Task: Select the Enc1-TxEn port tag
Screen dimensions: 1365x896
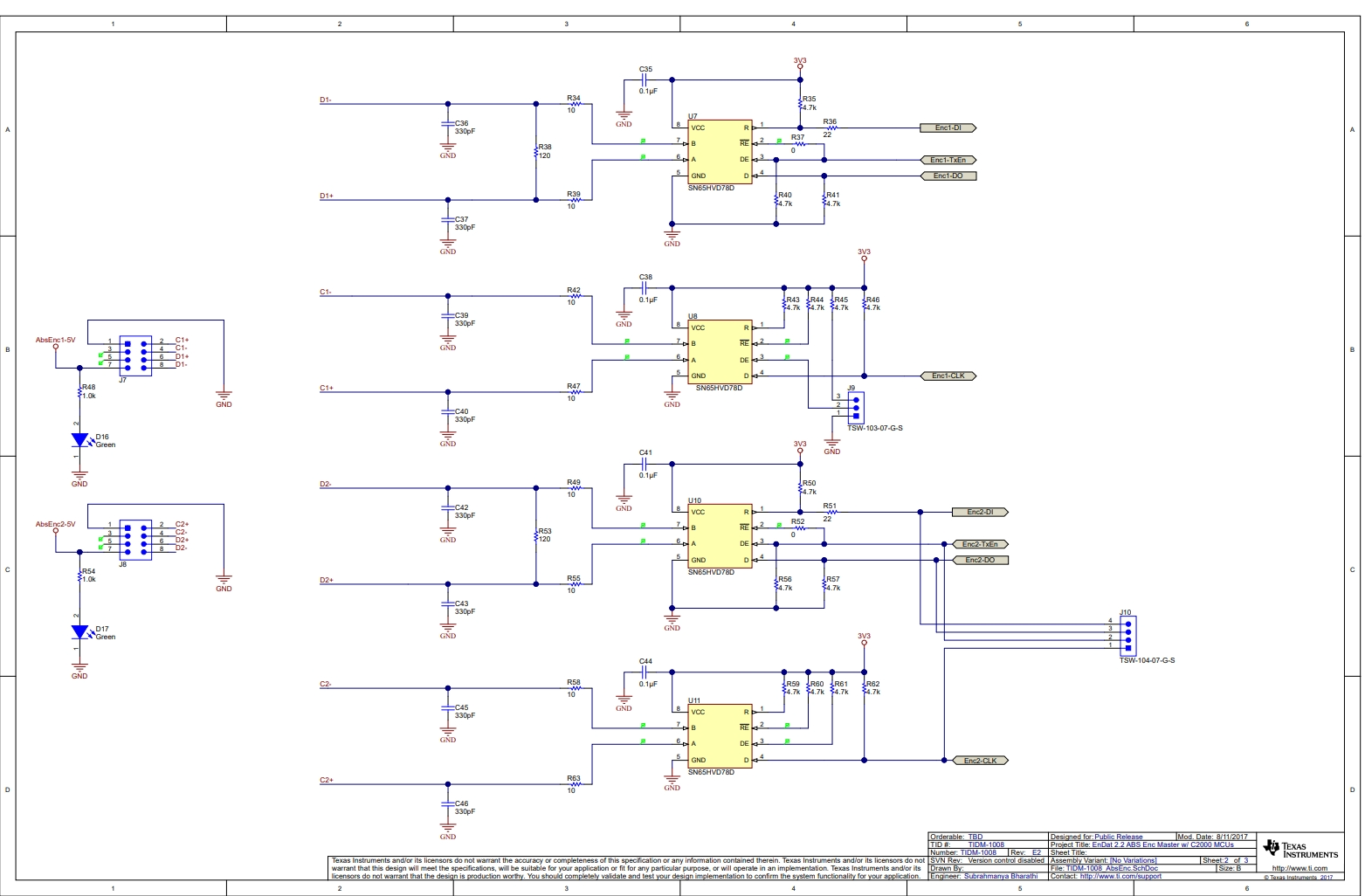Action: (x=948, y=161)
